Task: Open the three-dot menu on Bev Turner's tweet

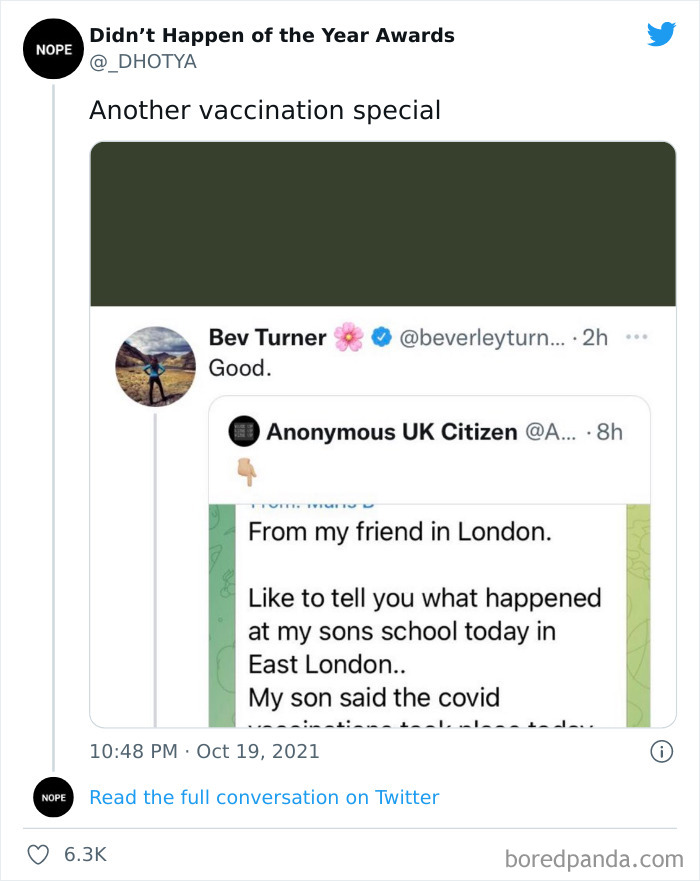Action: pos(636,337)
